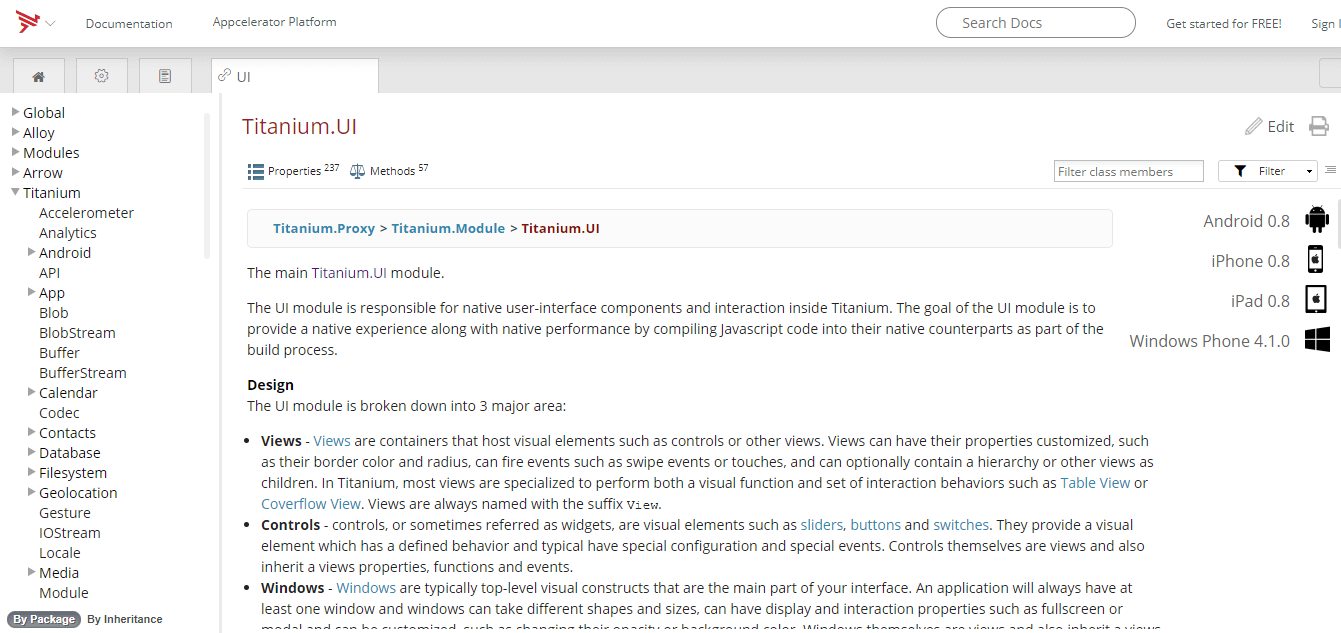Open the gear icon tab
1341x633 pixels.
pyautogui.click(x=101, y=76)
